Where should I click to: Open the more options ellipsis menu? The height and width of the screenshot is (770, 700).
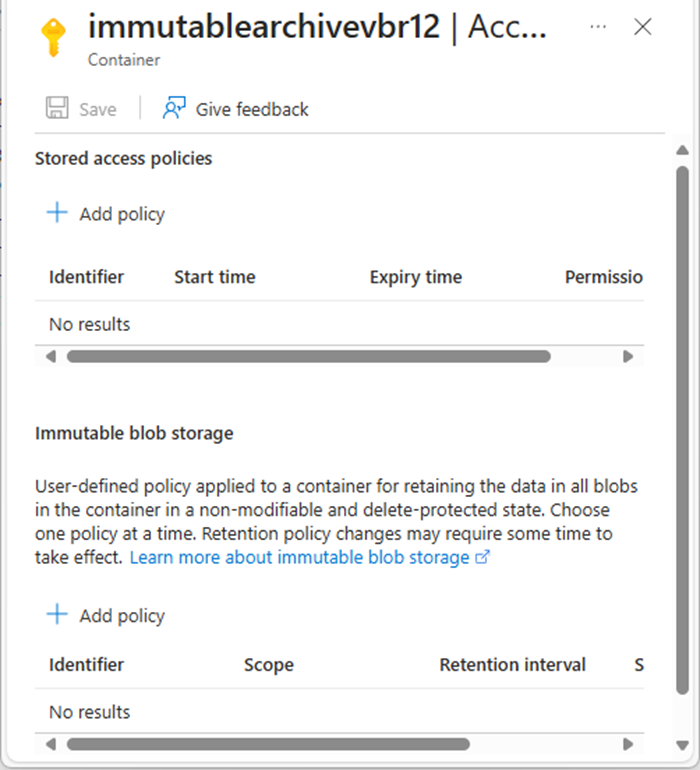point(598,27)
